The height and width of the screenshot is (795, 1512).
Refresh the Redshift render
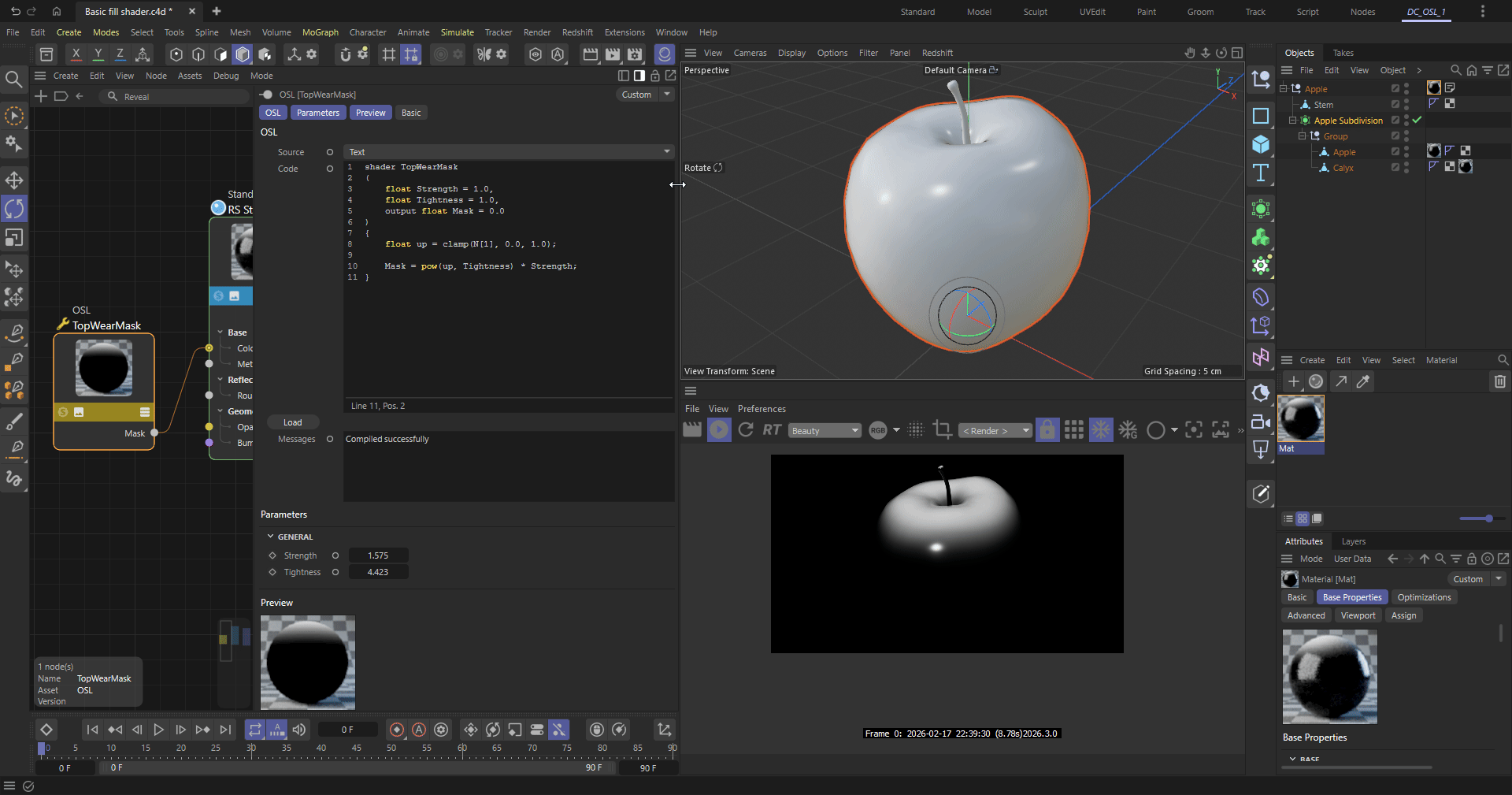(x=746, y=429)
